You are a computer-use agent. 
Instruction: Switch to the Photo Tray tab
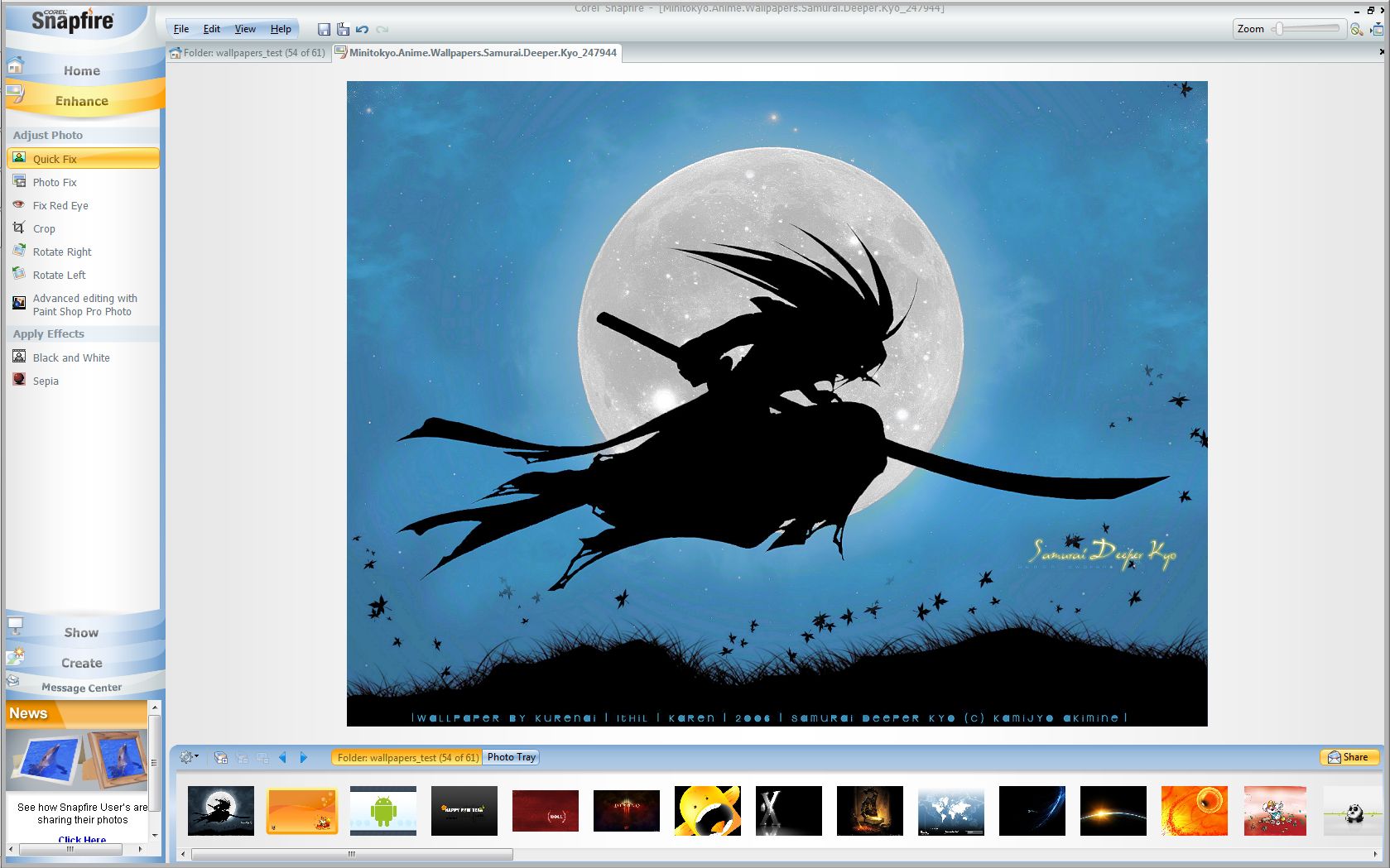[512, 757]
